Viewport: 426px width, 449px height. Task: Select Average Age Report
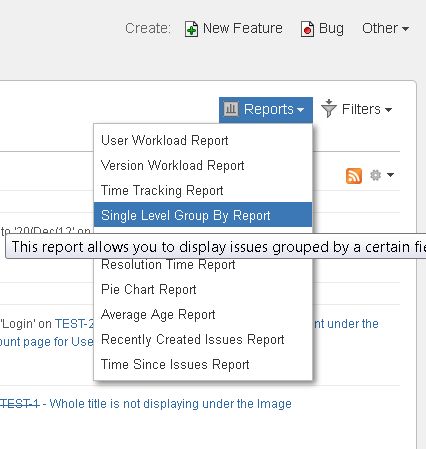(203, 314)
